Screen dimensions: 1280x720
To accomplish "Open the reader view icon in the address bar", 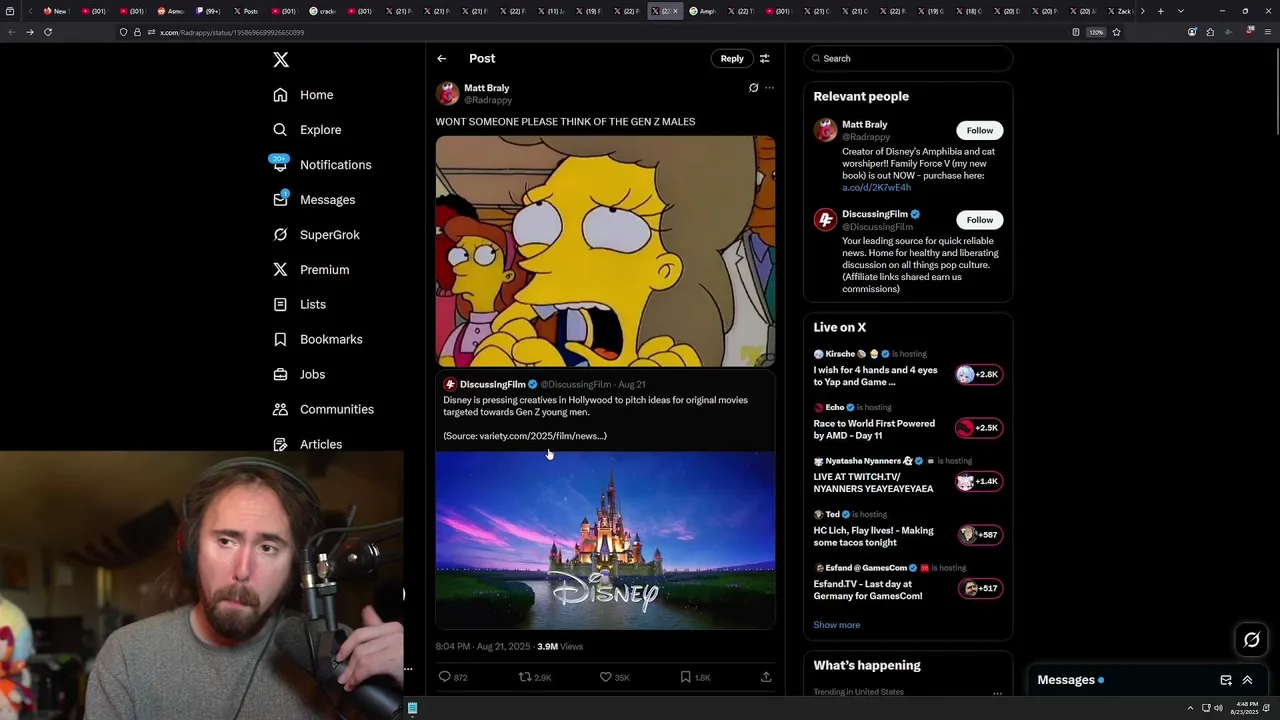I will (1076, 32).
